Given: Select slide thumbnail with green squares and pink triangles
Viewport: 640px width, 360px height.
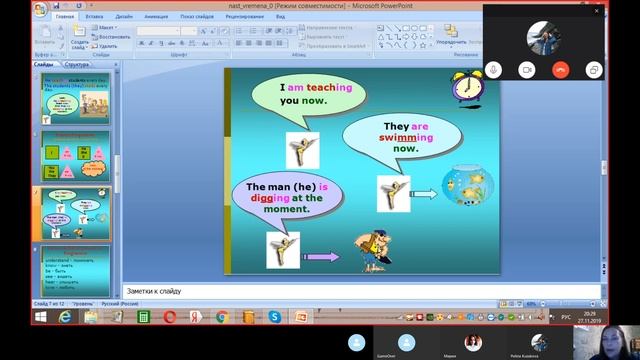Looking at the screenshot, I should [x=76, y=156].
